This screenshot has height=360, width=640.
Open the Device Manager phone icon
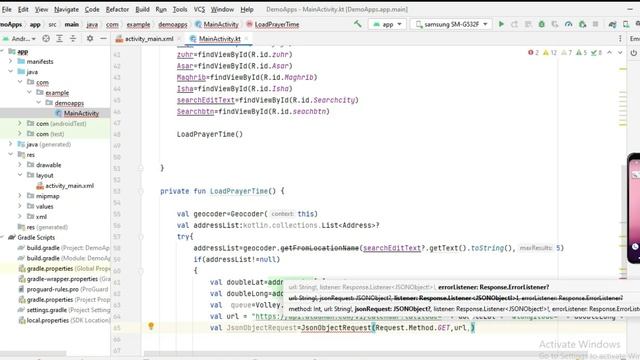click(626, 24)
